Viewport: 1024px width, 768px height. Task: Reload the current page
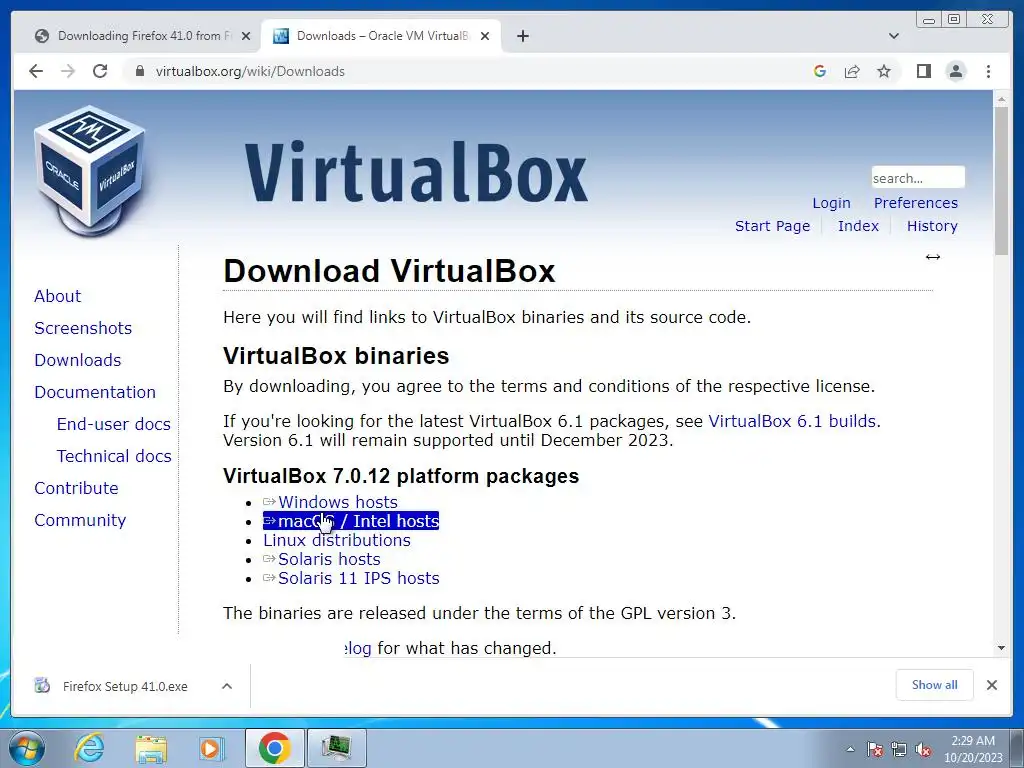(100, 71)
